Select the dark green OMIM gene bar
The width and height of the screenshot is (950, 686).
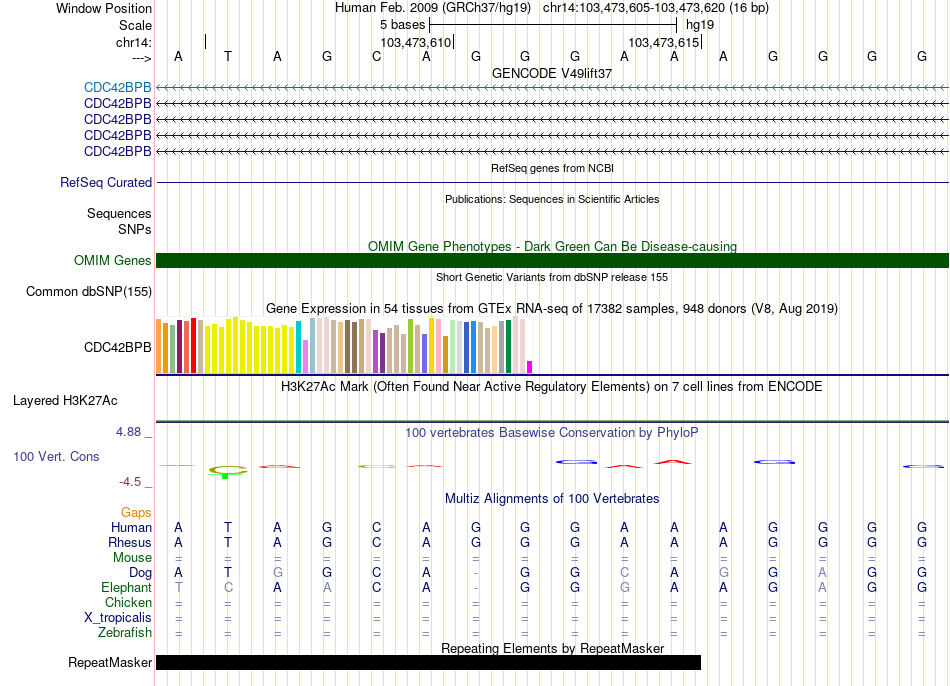(x=552, y=261)
